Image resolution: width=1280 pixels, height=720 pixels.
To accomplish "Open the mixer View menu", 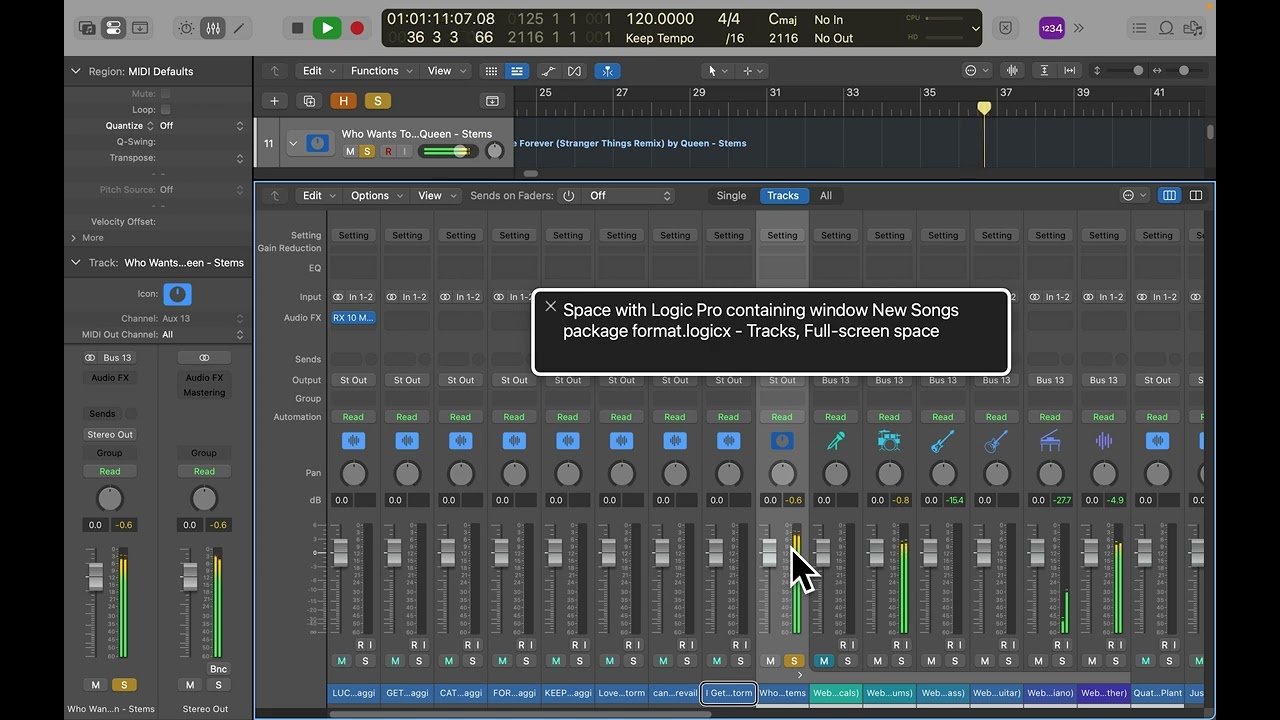I will (x=436, y=196).
